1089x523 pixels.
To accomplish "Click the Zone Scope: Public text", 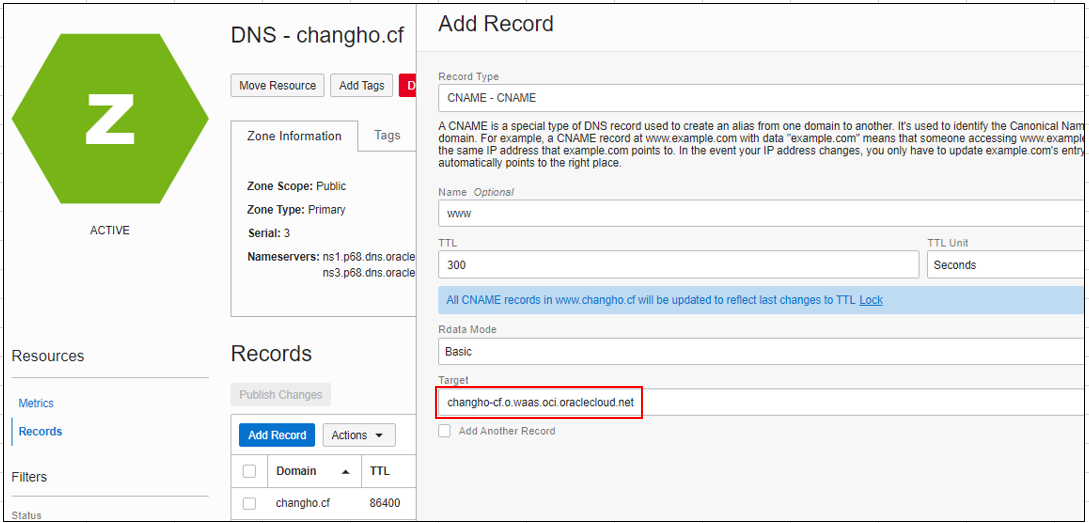I will tap(297, 186).
